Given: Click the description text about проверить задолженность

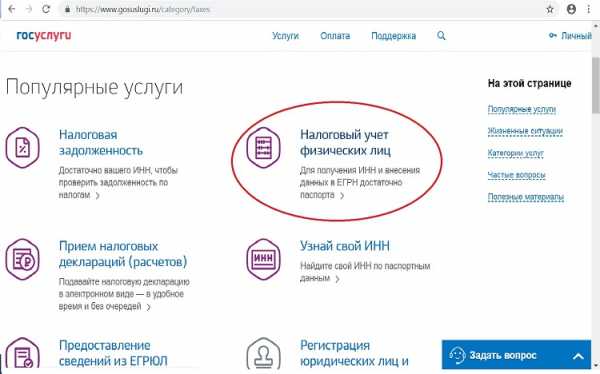Looking at the screenshot, I should (x=118, y=183).
